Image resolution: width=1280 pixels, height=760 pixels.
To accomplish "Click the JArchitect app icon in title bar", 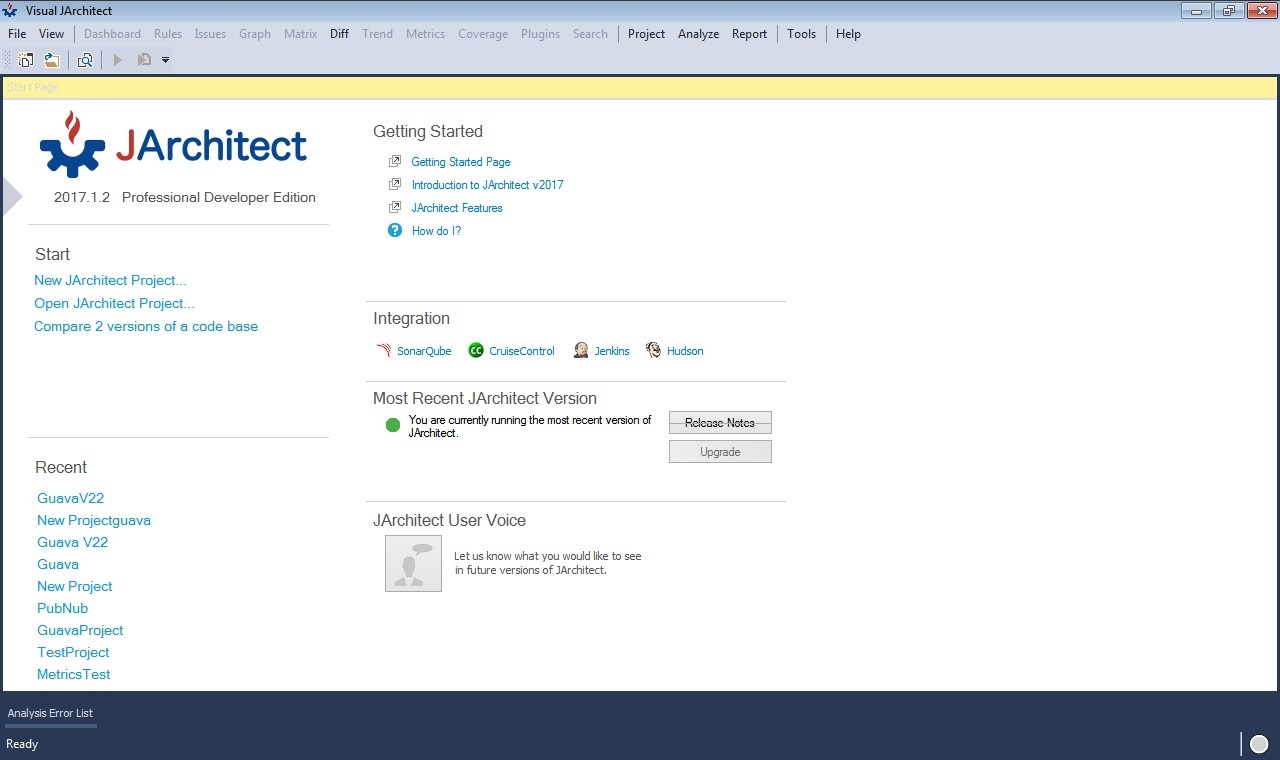I will coord(10,10).
